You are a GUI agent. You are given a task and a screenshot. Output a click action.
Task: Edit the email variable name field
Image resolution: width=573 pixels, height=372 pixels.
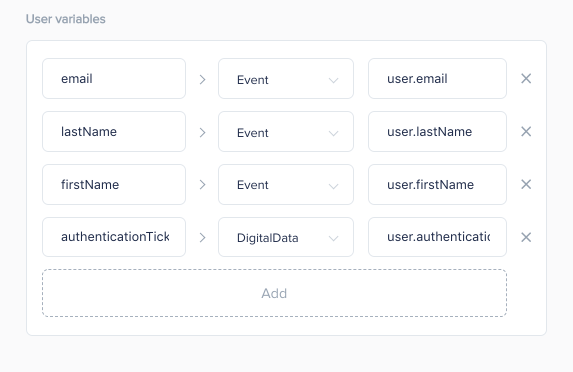point(114,79)
